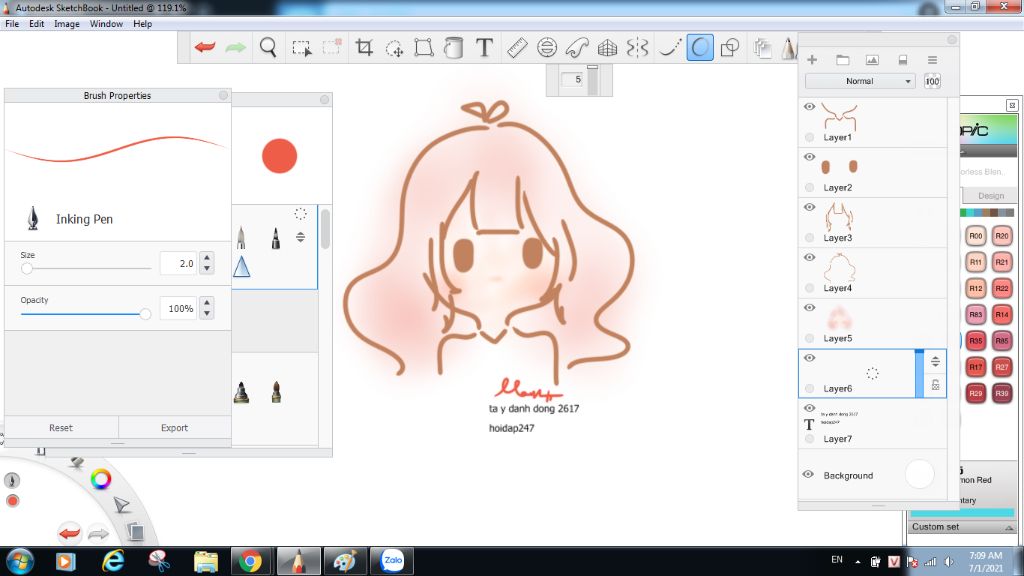
Task: Select the Crop tool
Action: click(x=364, y=47)
